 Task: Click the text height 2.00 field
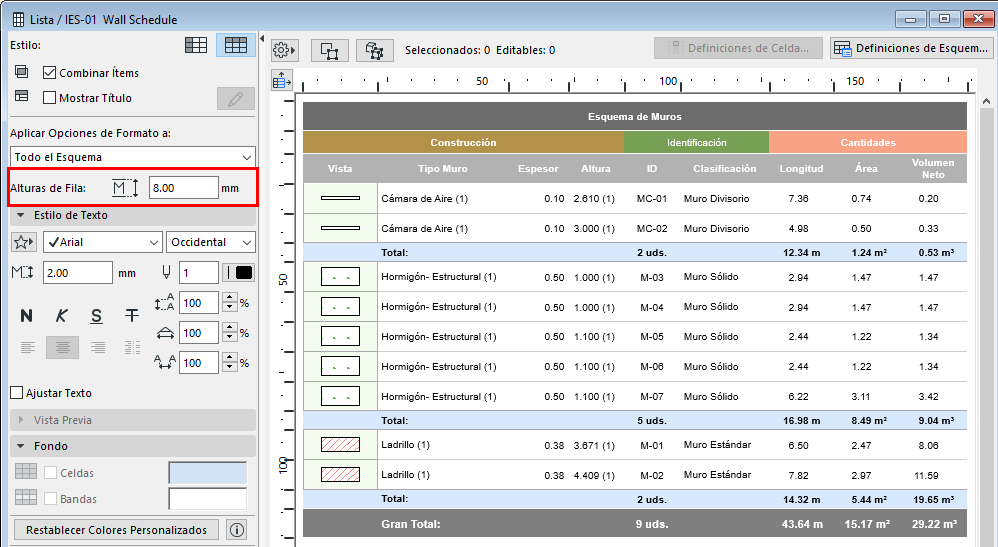[x=78, y=273]
